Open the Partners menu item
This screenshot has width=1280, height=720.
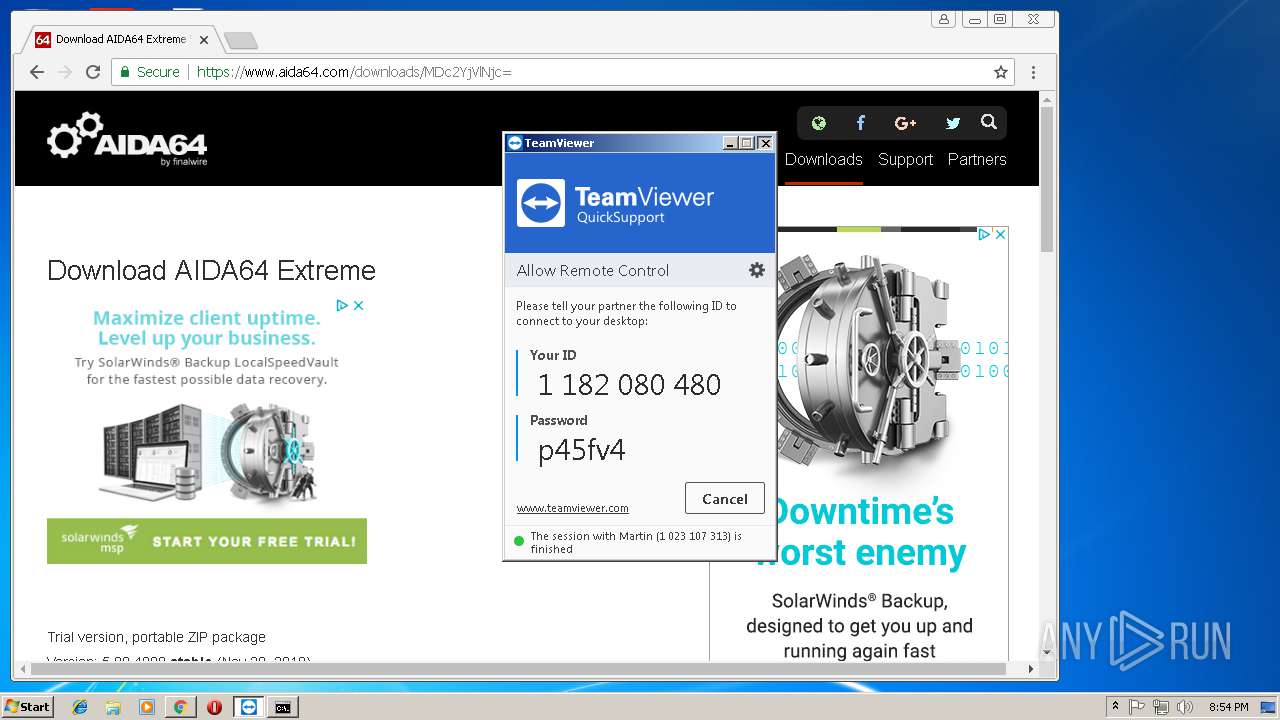977,159
